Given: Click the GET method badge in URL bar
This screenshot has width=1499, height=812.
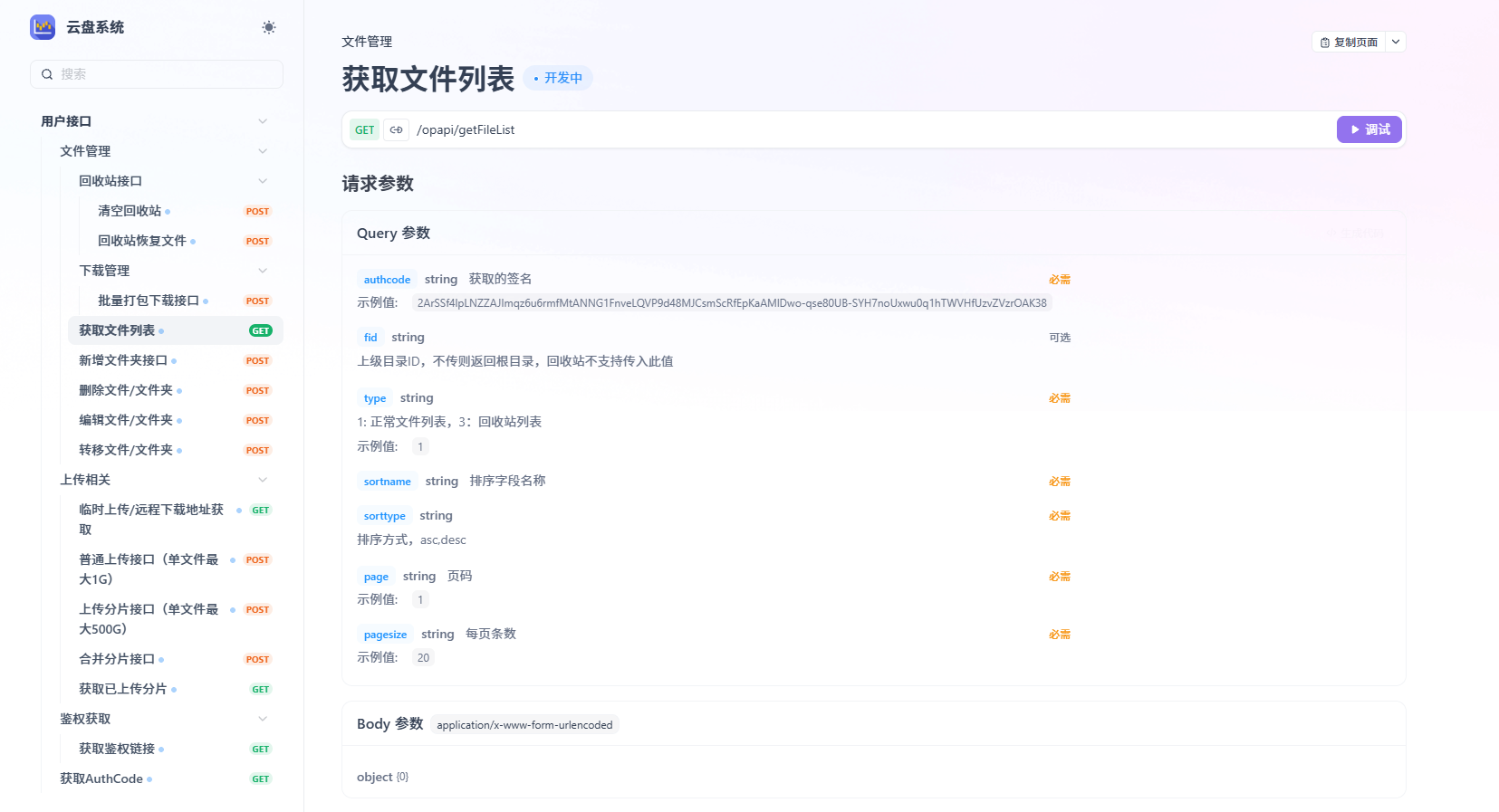Looking at the screenshot, I should (x=364, y=130).
